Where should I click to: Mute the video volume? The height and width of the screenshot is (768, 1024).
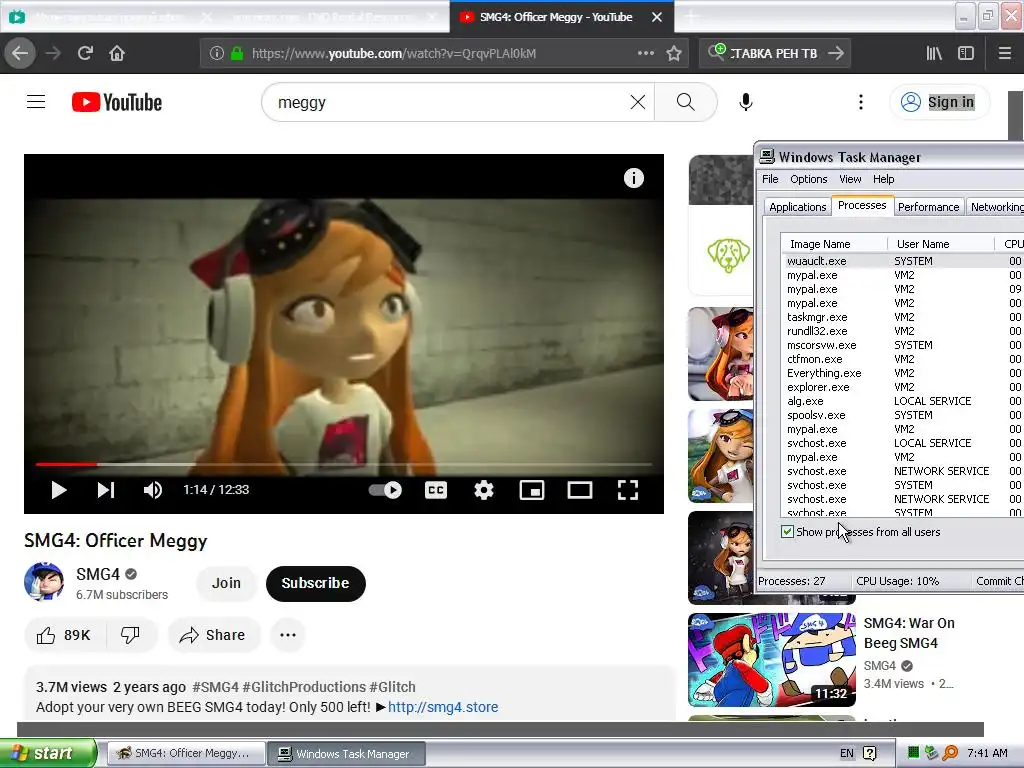pos(153,490)
